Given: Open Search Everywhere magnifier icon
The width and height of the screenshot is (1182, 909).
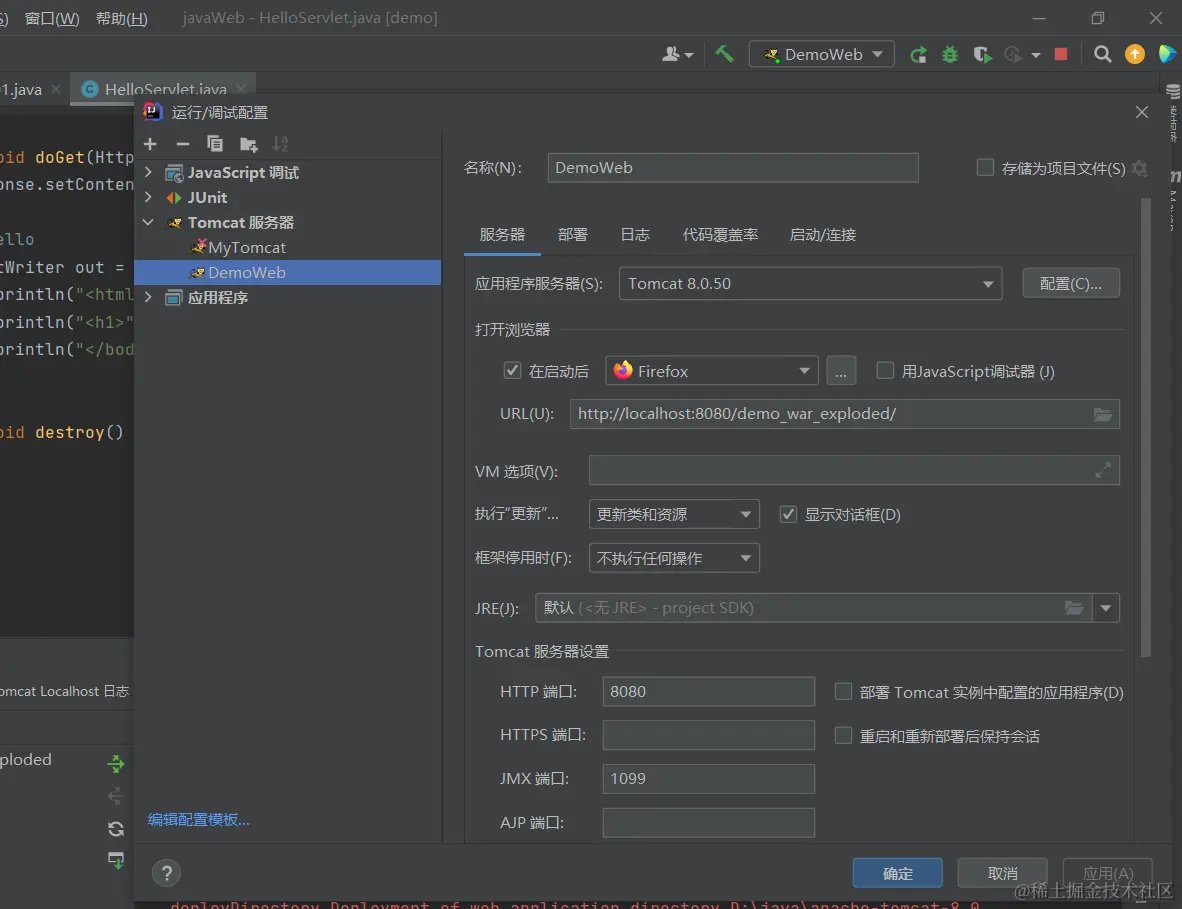Looking at the screenshot, I should point(1102,54).
